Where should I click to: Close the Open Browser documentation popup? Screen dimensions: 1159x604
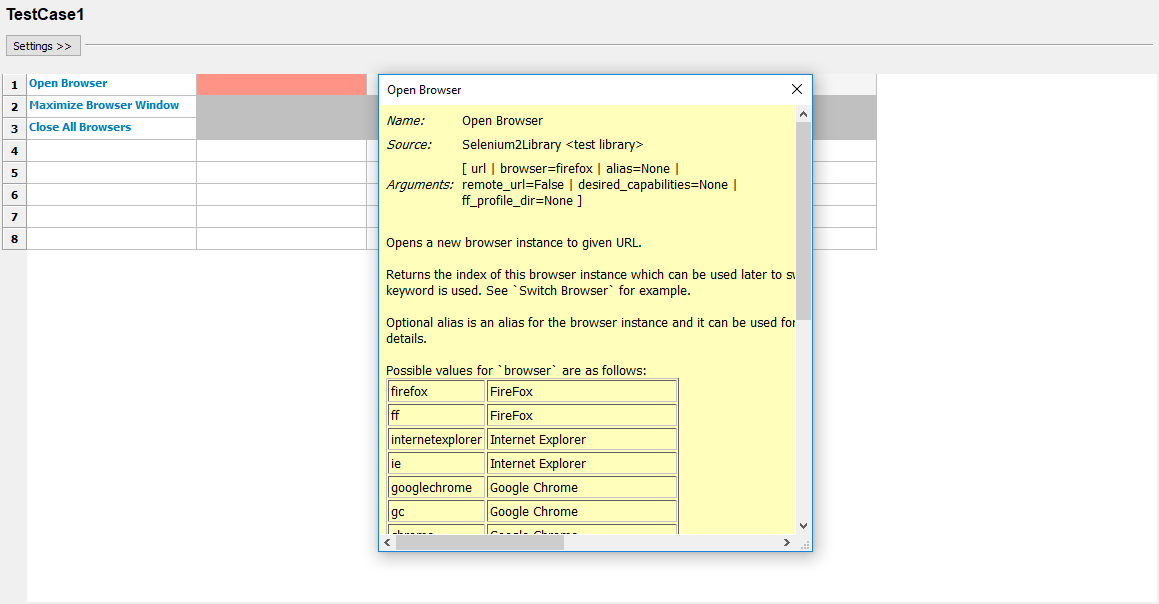click(796, 89)
